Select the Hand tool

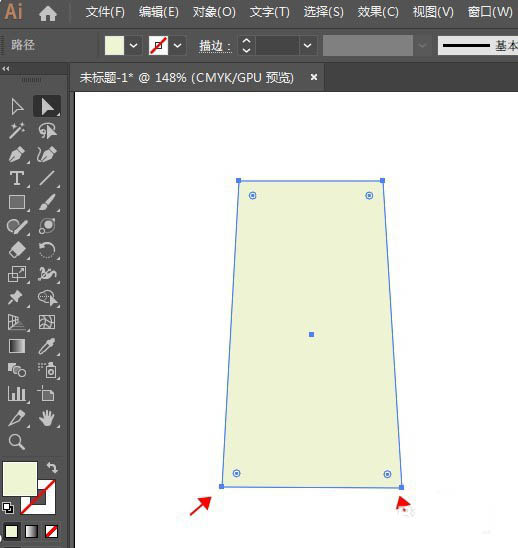47,418
